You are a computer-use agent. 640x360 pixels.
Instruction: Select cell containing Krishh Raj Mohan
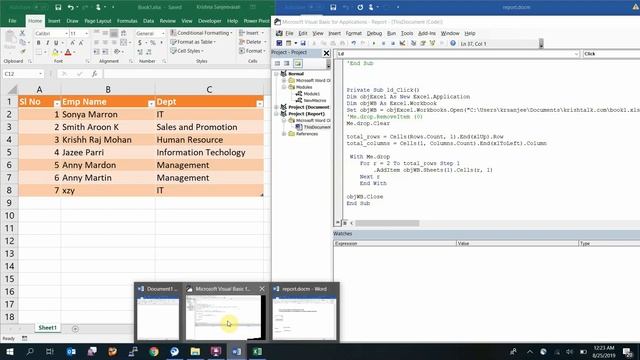(x=108, y=140)
